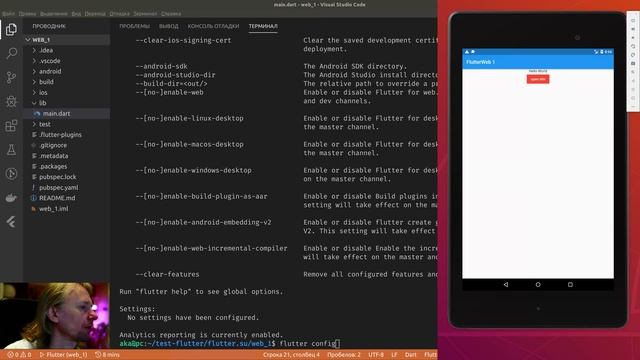
Task: Open the .flutter-plugins file
Action: tap(67, 135)
